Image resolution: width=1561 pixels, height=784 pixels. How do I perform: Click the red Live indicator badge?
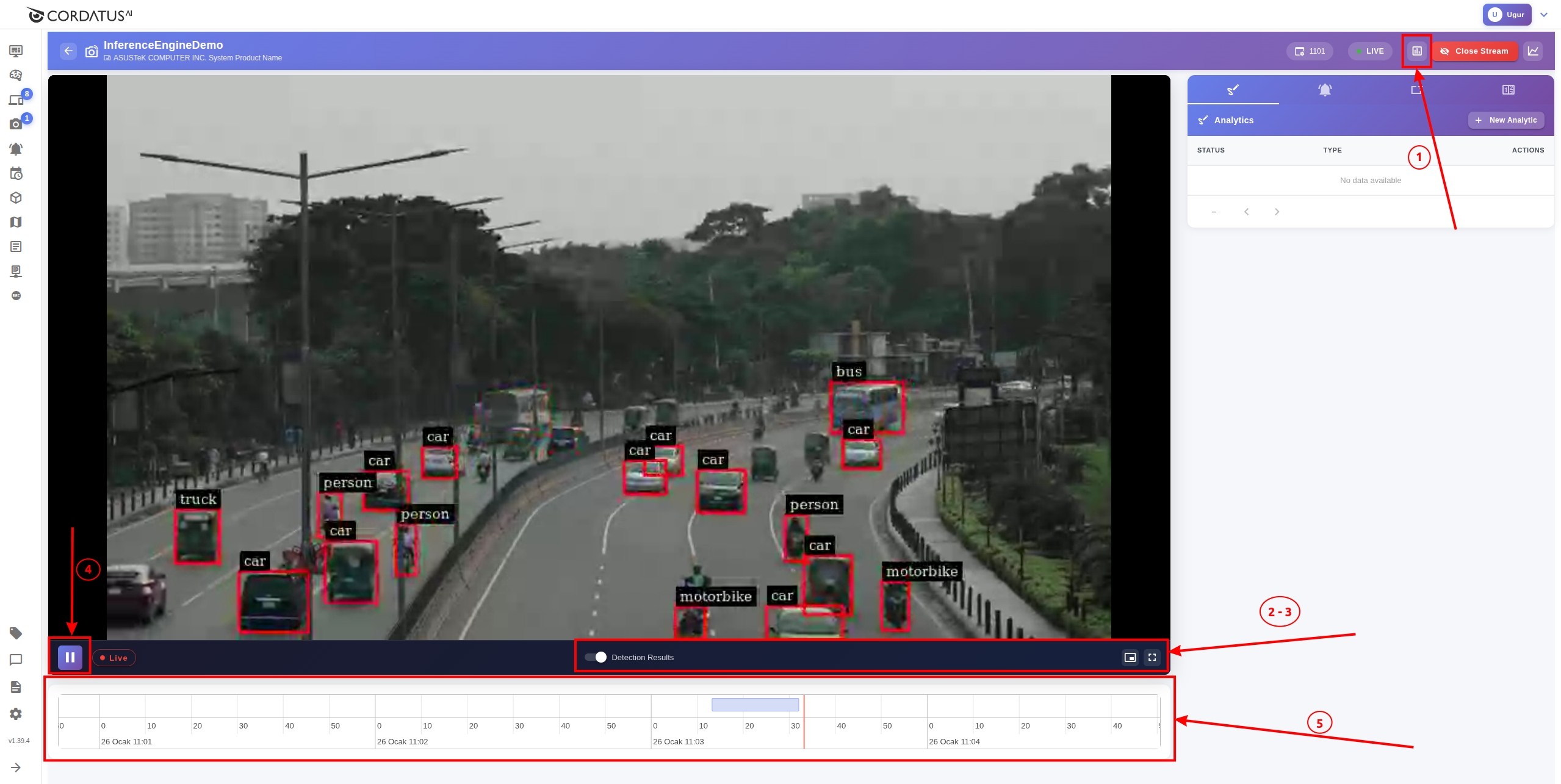(x=114, y=658)
